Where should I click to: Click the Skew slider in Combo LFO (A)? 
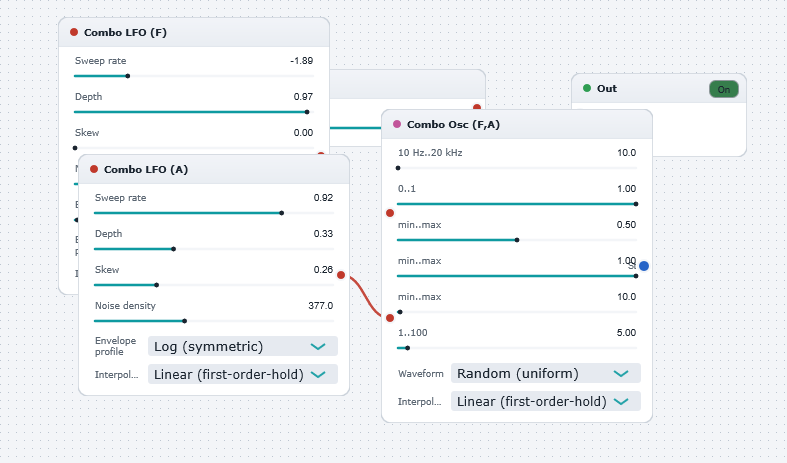(x=214, y=285)
